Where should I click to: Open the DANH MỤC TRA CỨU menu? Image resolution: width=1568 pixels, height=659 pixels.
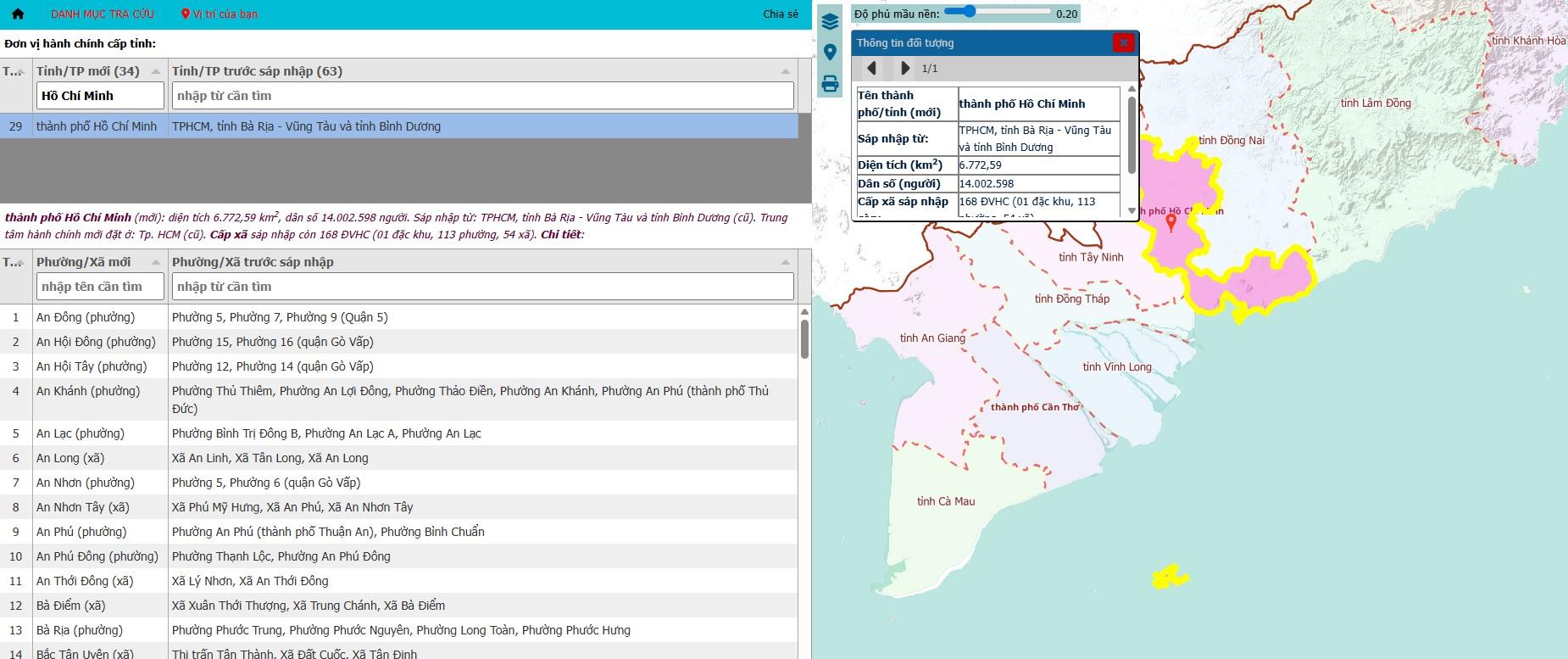coord(103,14)
